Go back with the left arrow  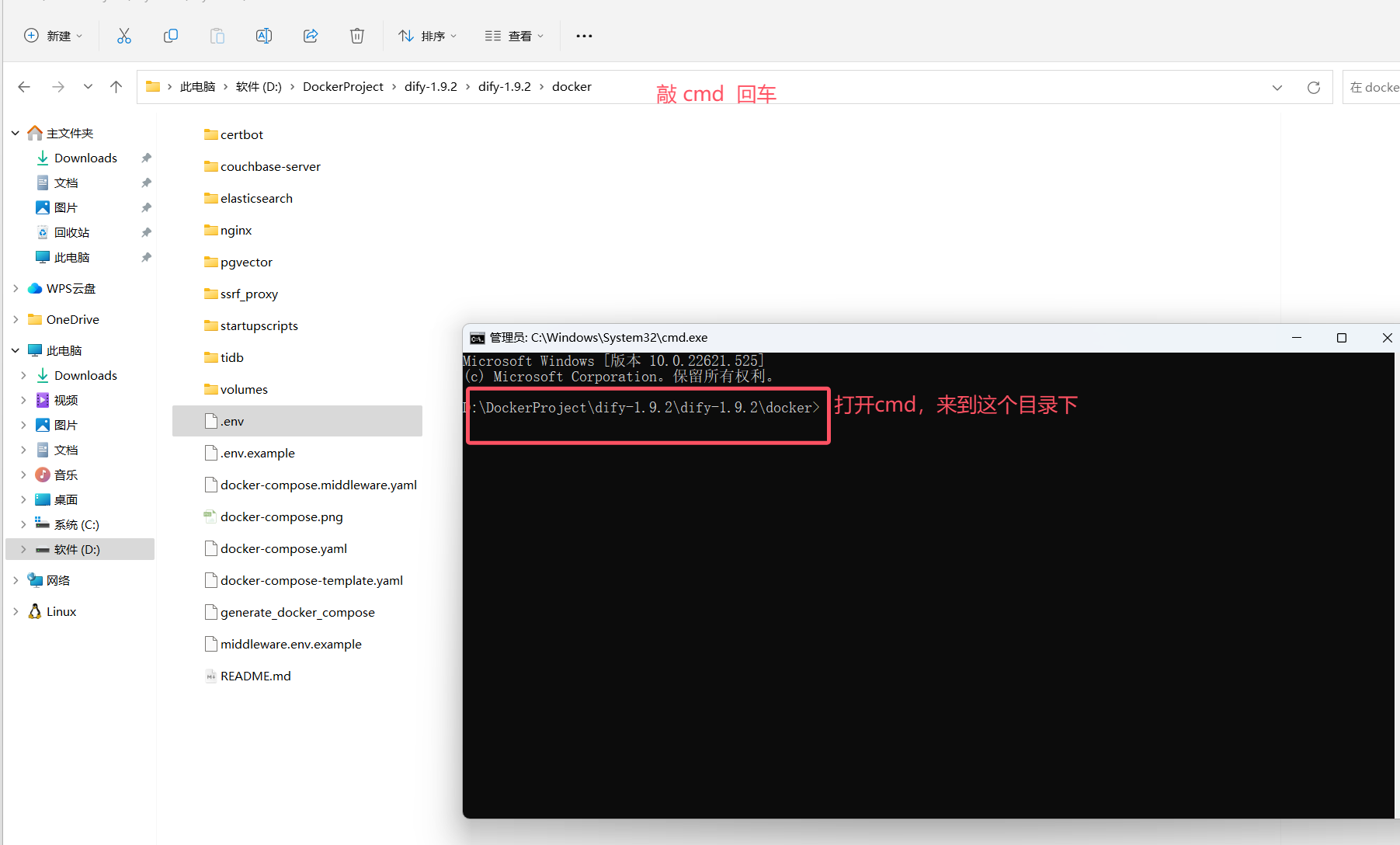[24, 87]
